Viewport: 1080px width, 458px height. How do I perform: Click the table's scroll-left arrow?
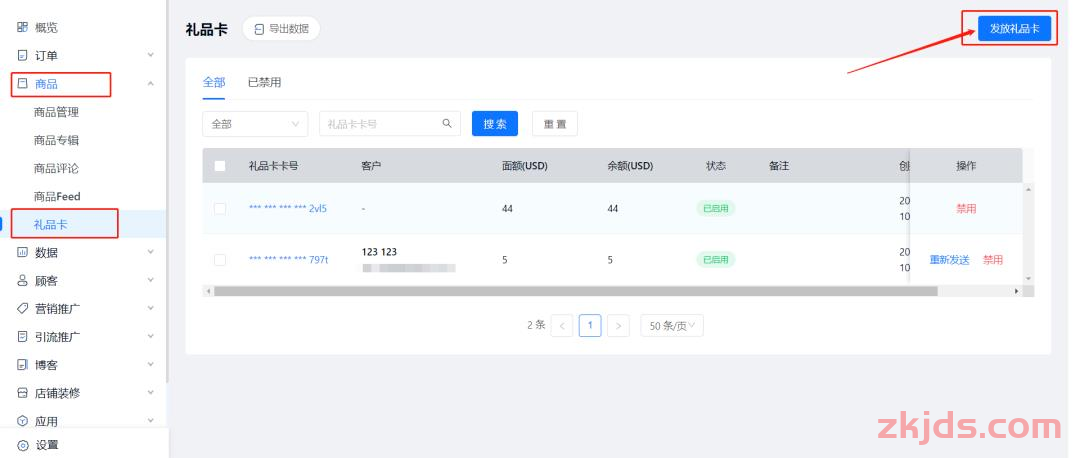point(208,291)
